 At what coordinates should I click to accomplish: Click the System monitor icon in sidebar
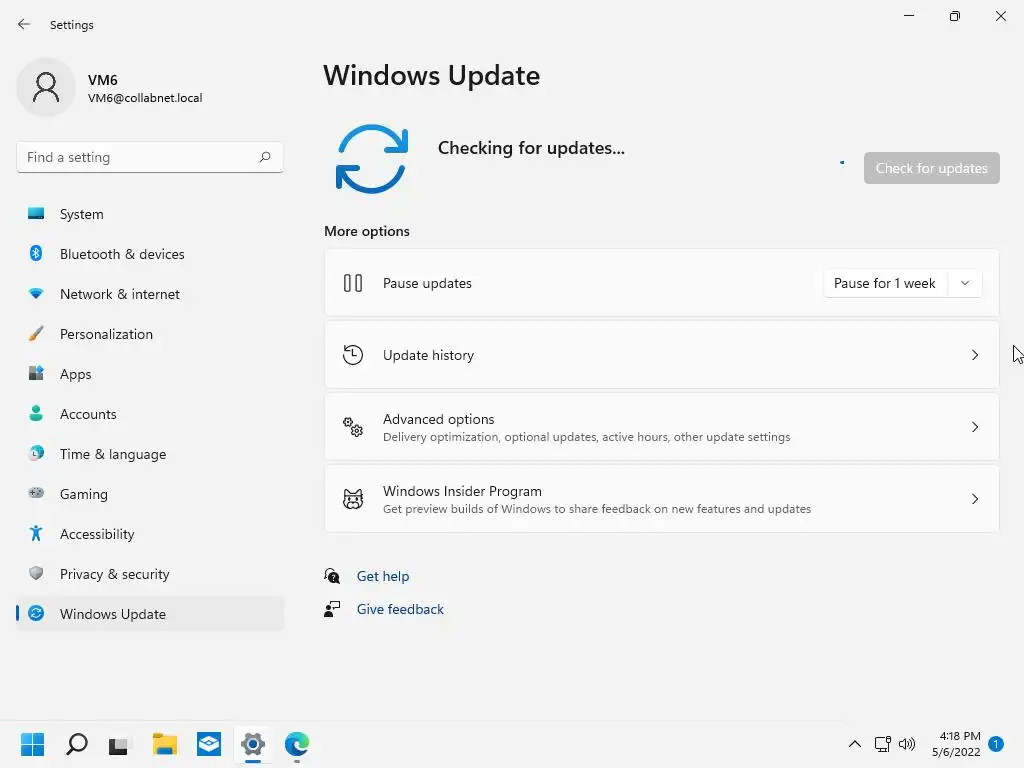(36, 214)
